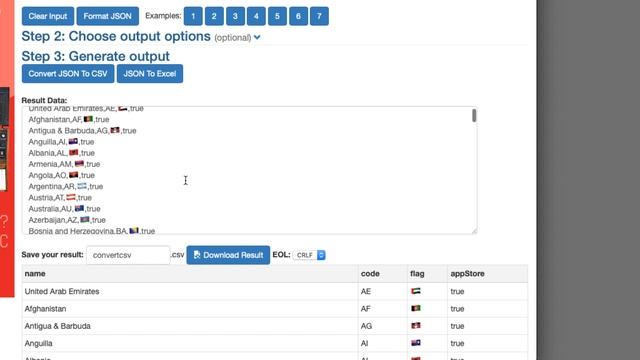Load example 5
Screen dimensions: 640x360
pyautogui.click(x=277, y=16)
